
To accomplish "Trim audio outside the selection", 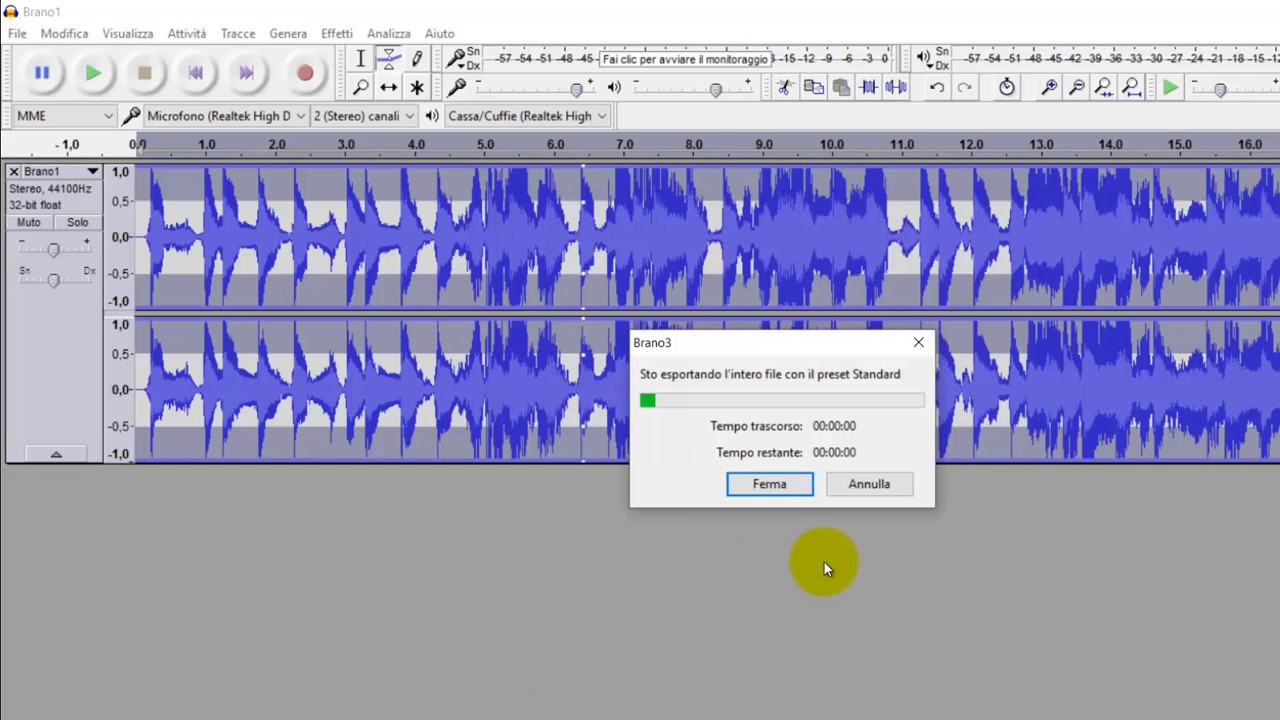I will click(869, 87).
